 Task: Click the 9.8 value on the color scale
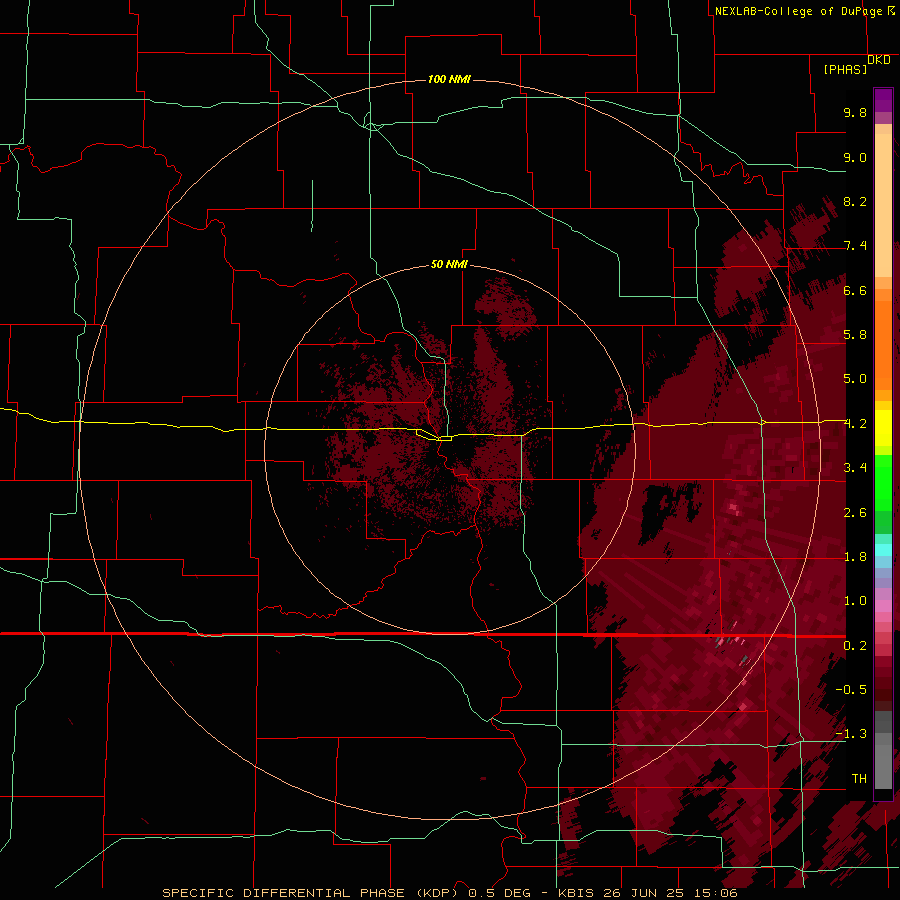pyautogui.click(x=855, y=112)
